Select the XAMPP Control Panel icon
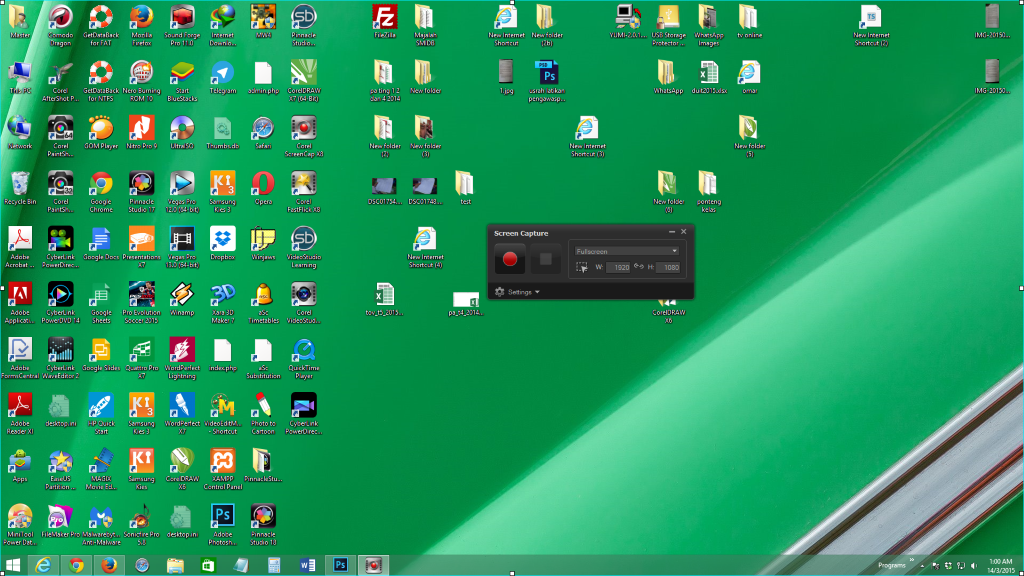Screen dimensions: 1024x576 (x=223, y=468)
